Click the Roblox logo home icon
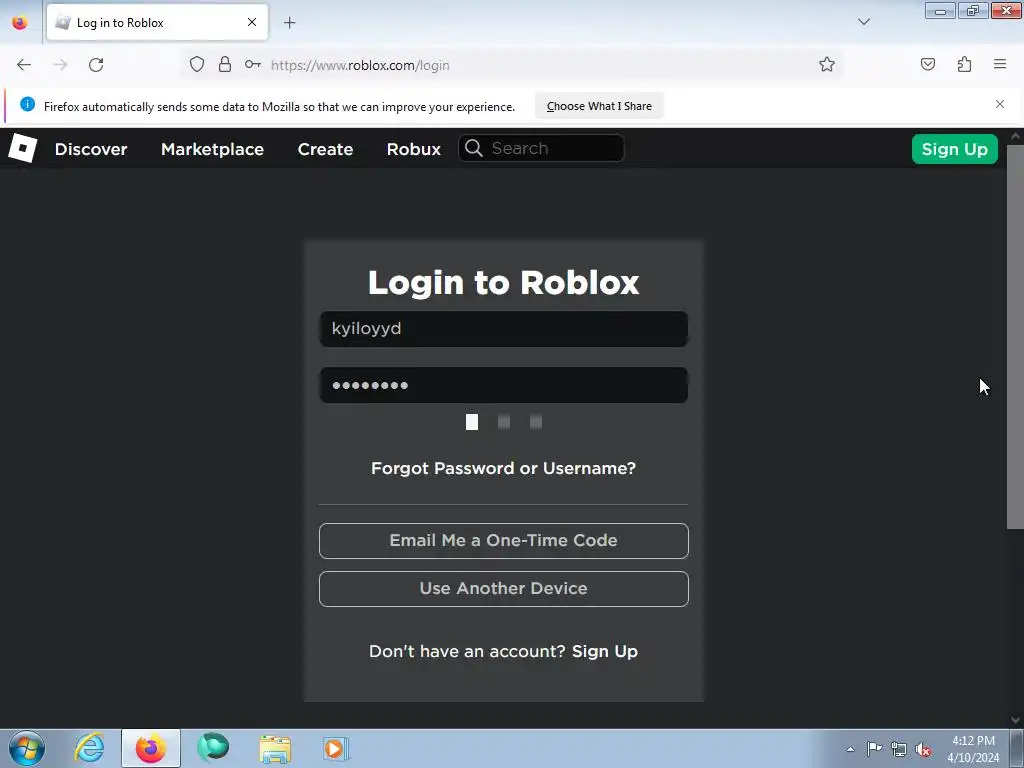The image size is (1024, 768). point(23,148)
